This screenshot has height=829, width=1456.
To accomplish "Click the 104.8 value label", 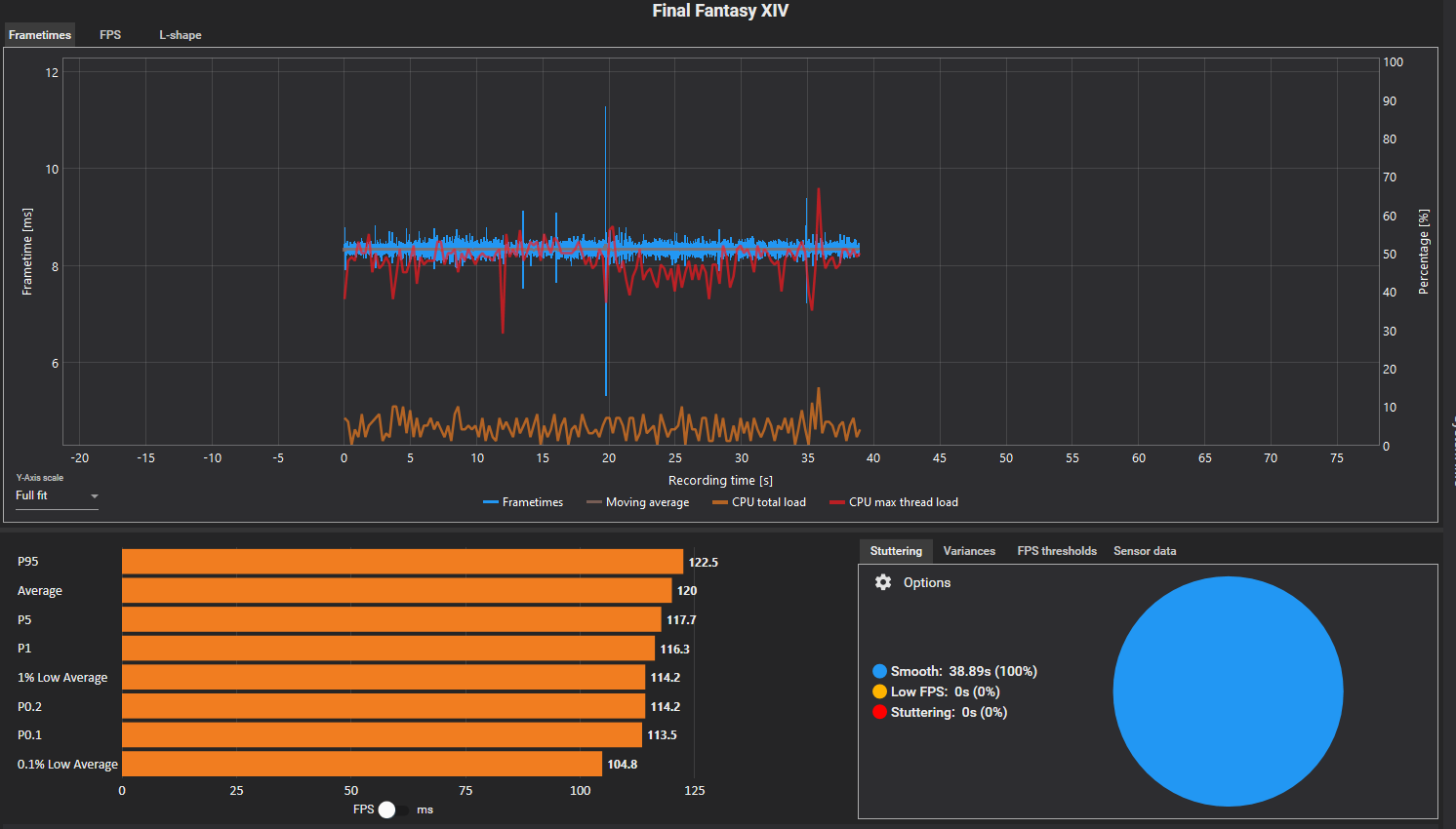I will [x=623, y=764].
